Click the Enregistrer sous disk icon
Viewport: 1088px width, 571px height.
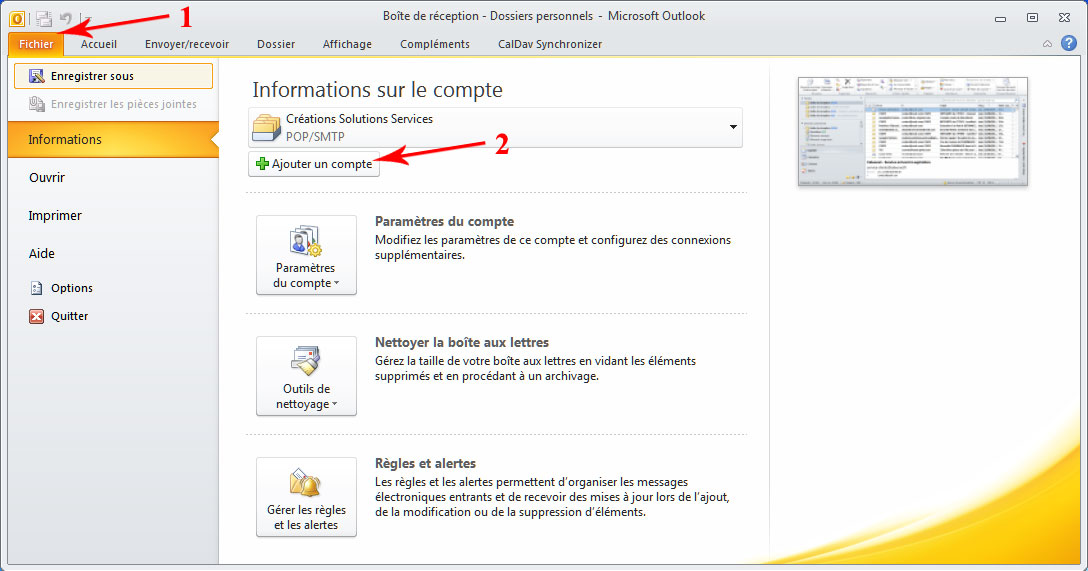[x=36, y=76]
